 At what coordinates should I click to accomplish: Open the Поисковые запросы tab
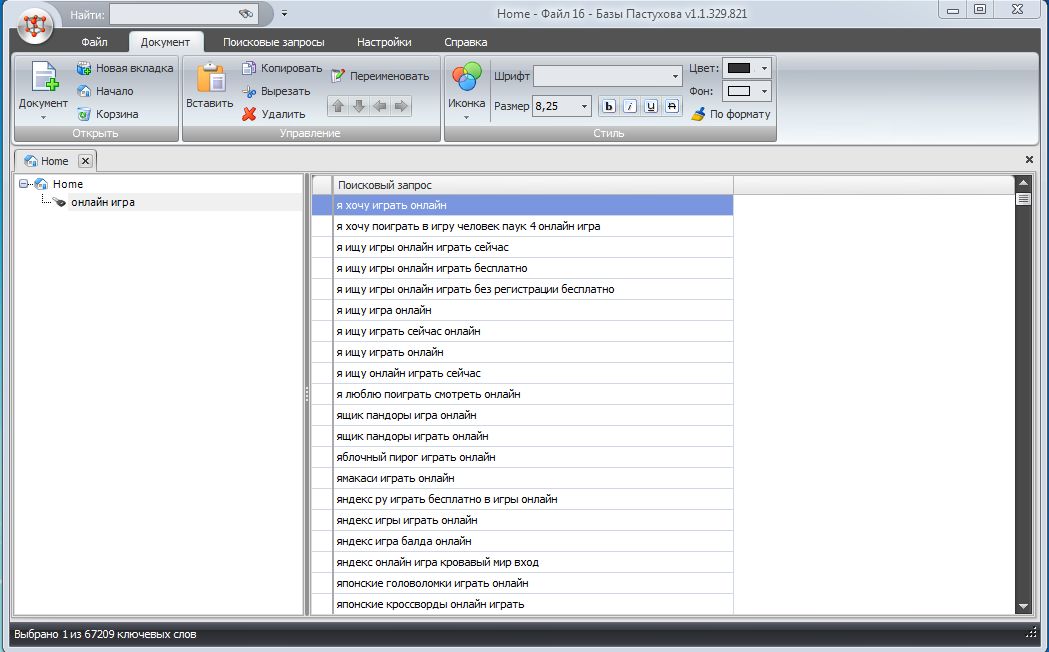[x=274, y=41]
